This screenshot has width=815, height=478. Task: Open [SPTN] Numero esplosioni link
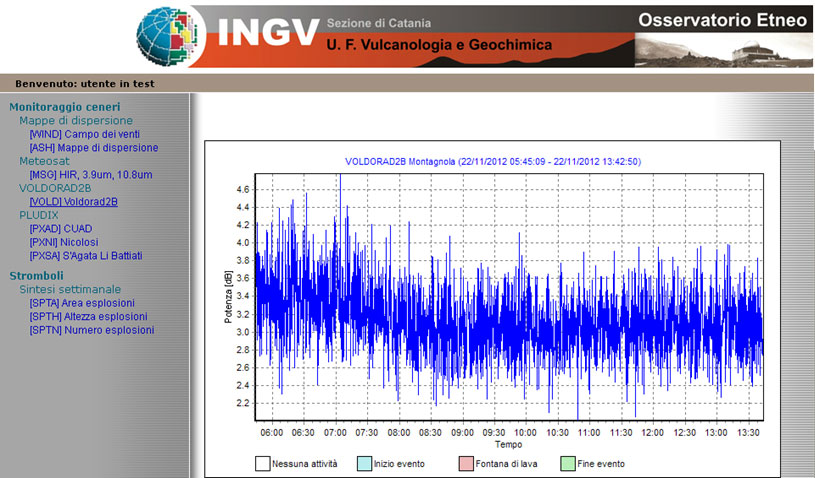coord(92,330)
